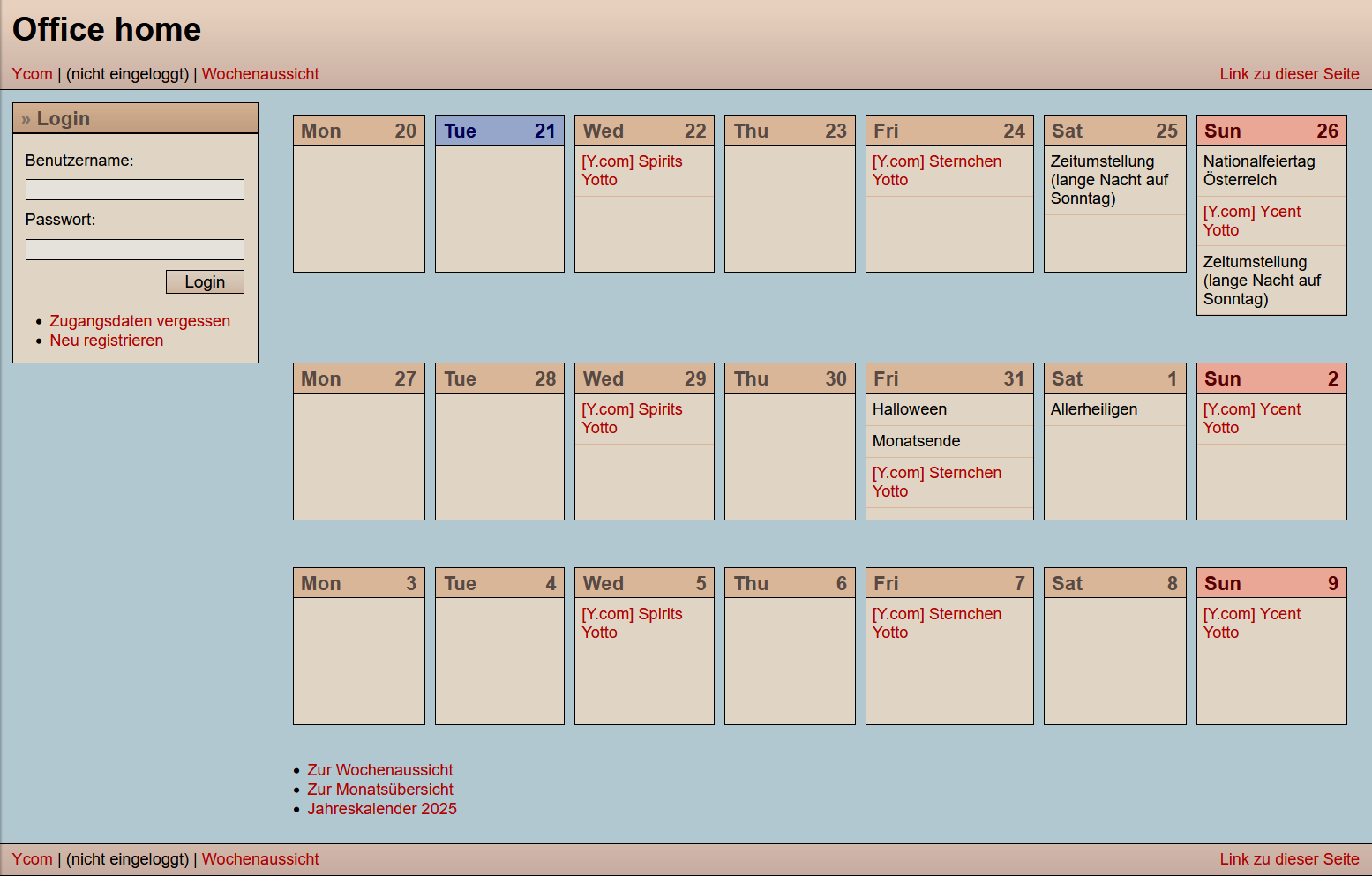Screen dimensions: 1372x876
Task: Open Sternchen Yotto event on Fri 24
Action: [x=936, y=170]
